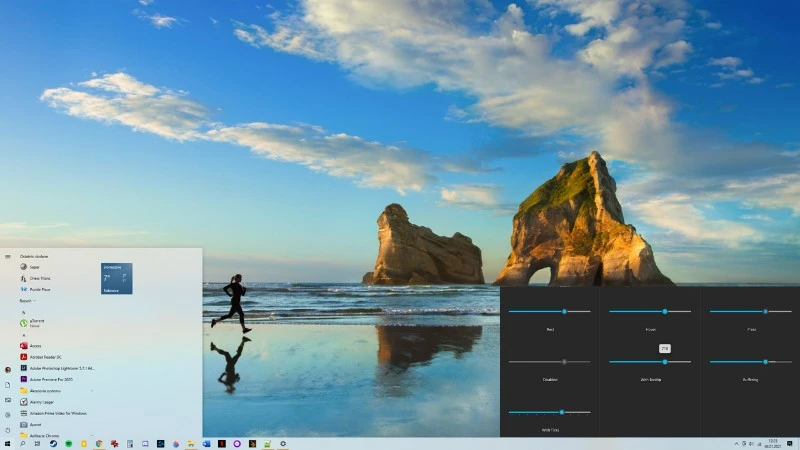Image resolution: width=800 pixels, height=450 pixels.
Task: Click the With tooltip slider thumb
Action: [x=665, y=362]
